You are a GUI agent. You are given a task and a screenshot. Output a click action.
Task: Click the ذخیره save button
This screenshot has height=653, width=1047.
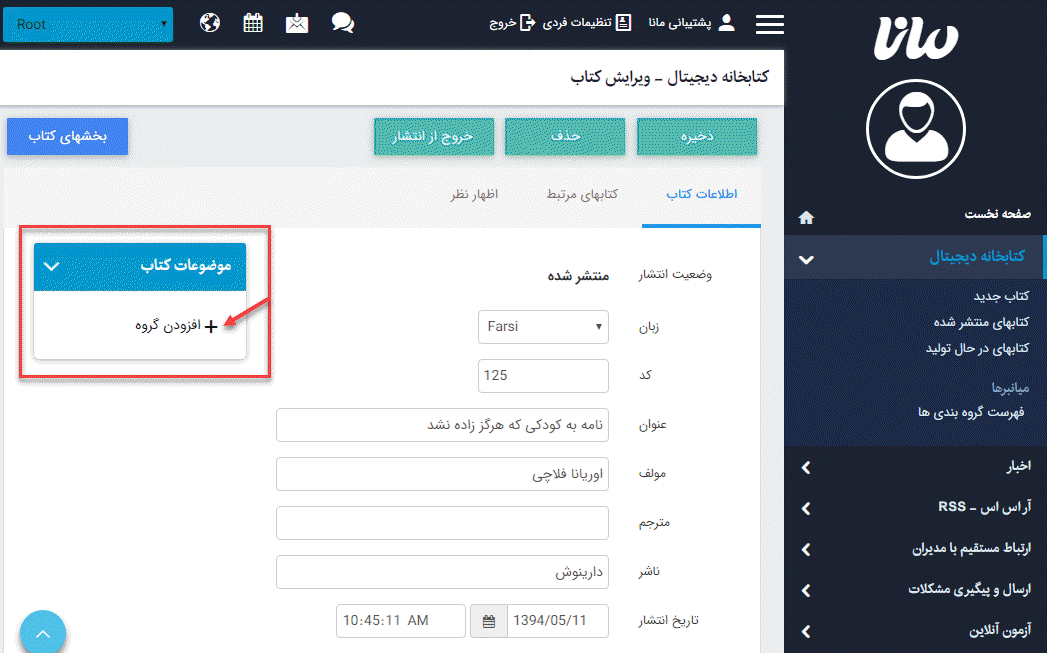697,137
